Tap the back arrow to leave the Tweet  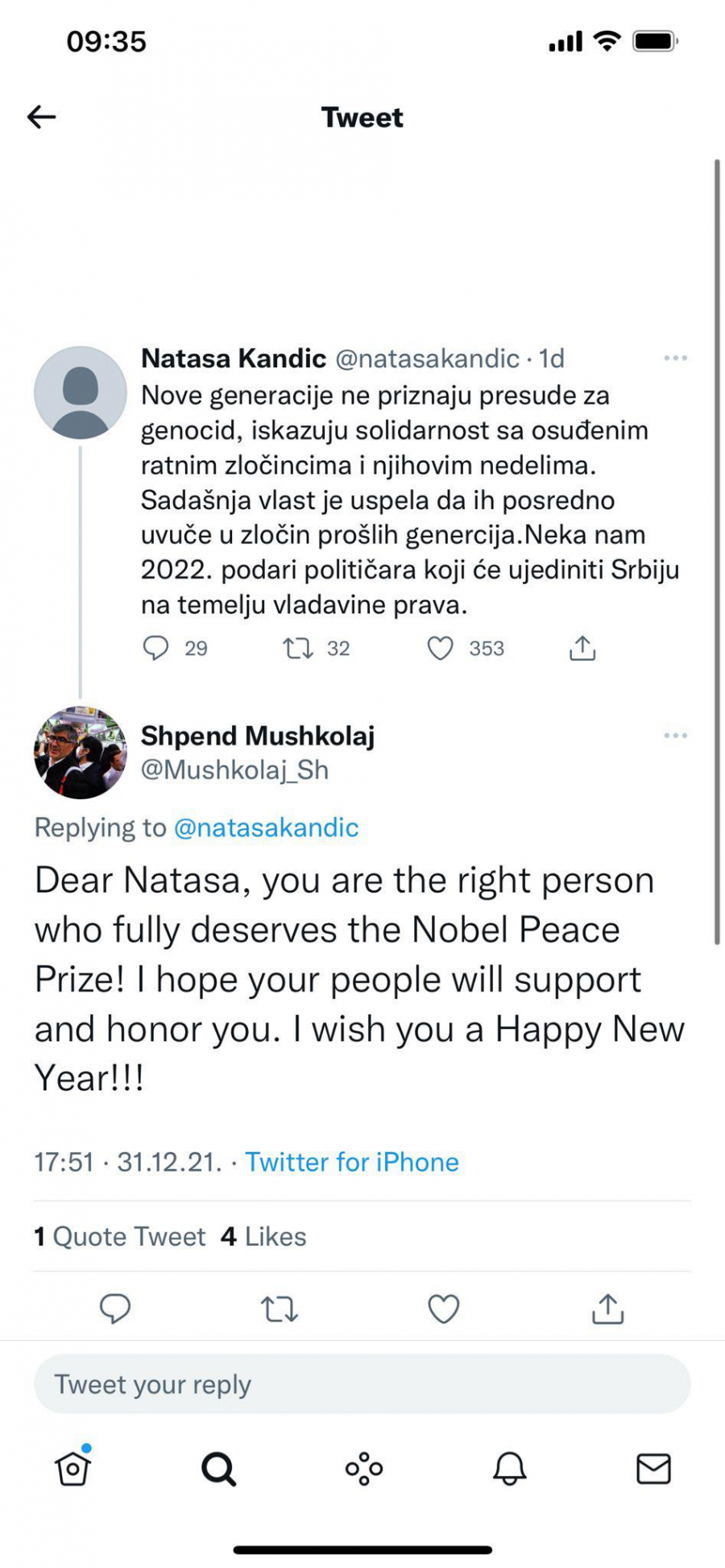click(x=40, y=117)
